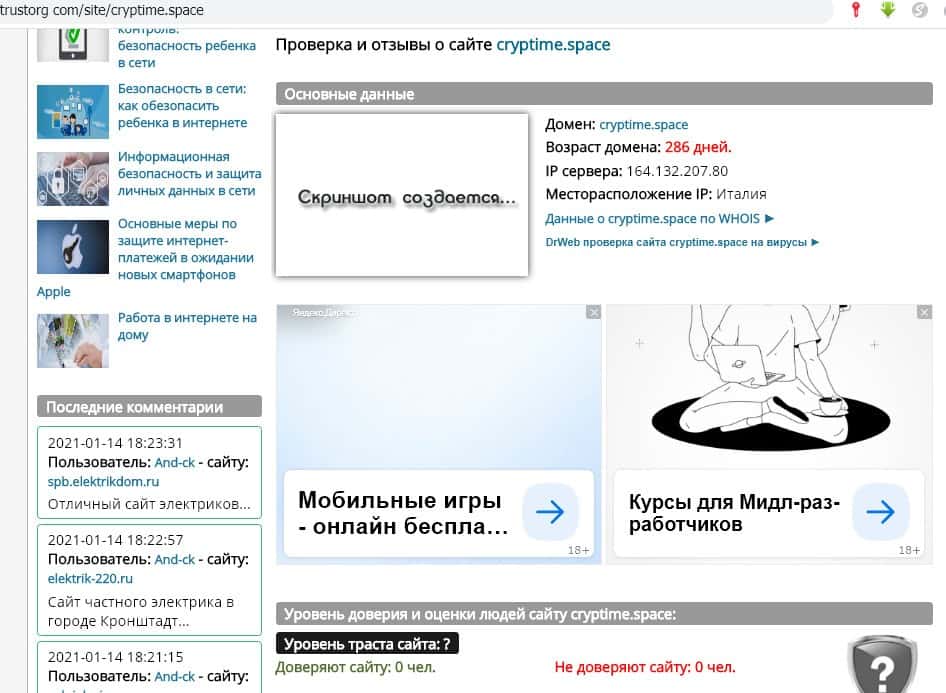
Task: Click the Основные данные section header
Action: 605,94
